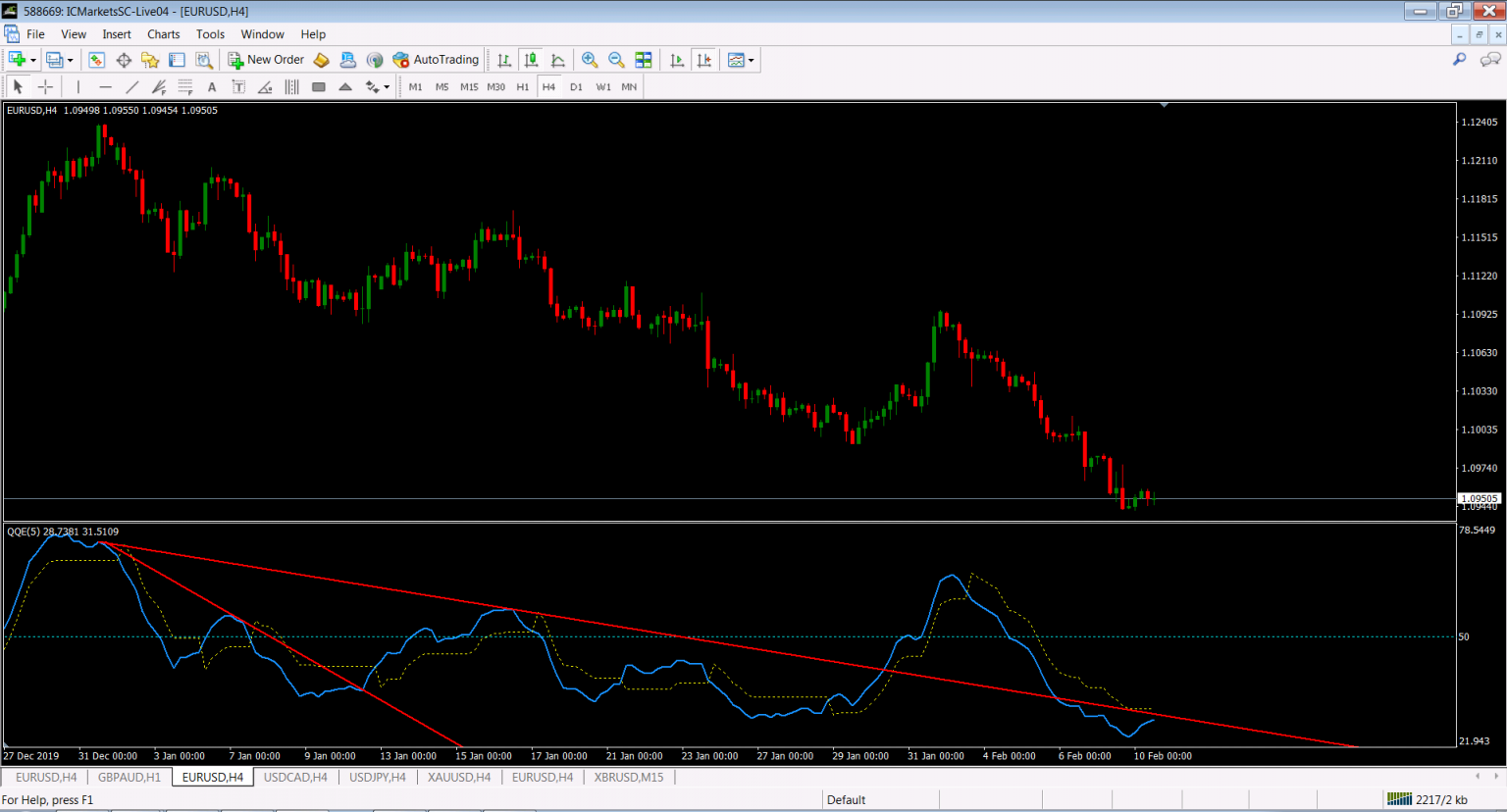Open the Strategy Tester magnifier icon
Viewport: 1507px width, 812px height.
203,60
